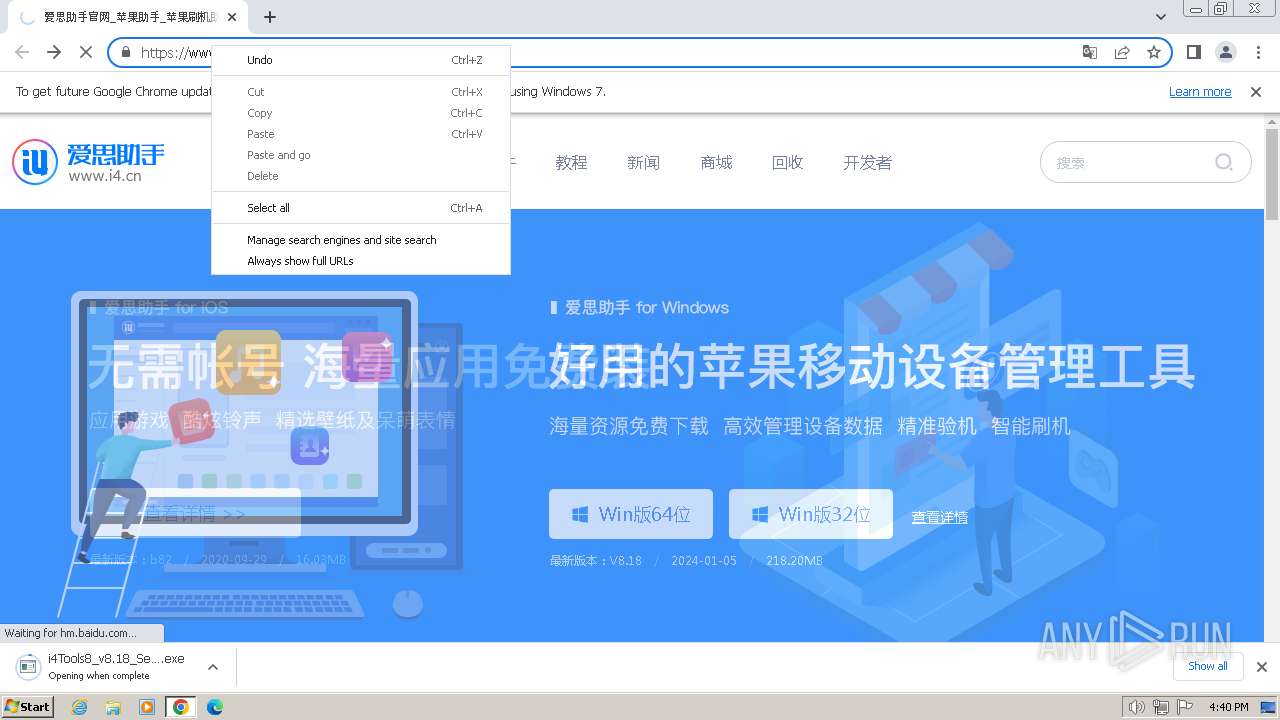Stop page loading with X button

pyautogui.click(x=86, y=52)
